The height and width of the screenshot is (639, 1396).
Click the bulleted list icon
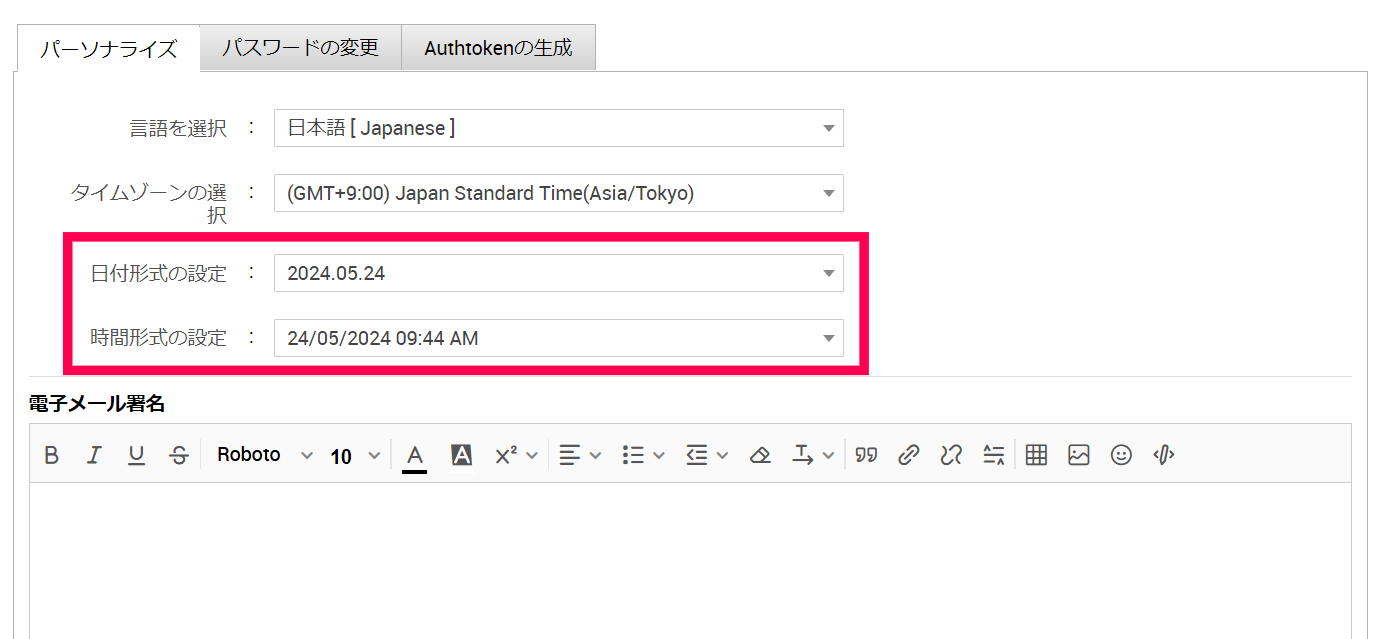pos(633,455)
